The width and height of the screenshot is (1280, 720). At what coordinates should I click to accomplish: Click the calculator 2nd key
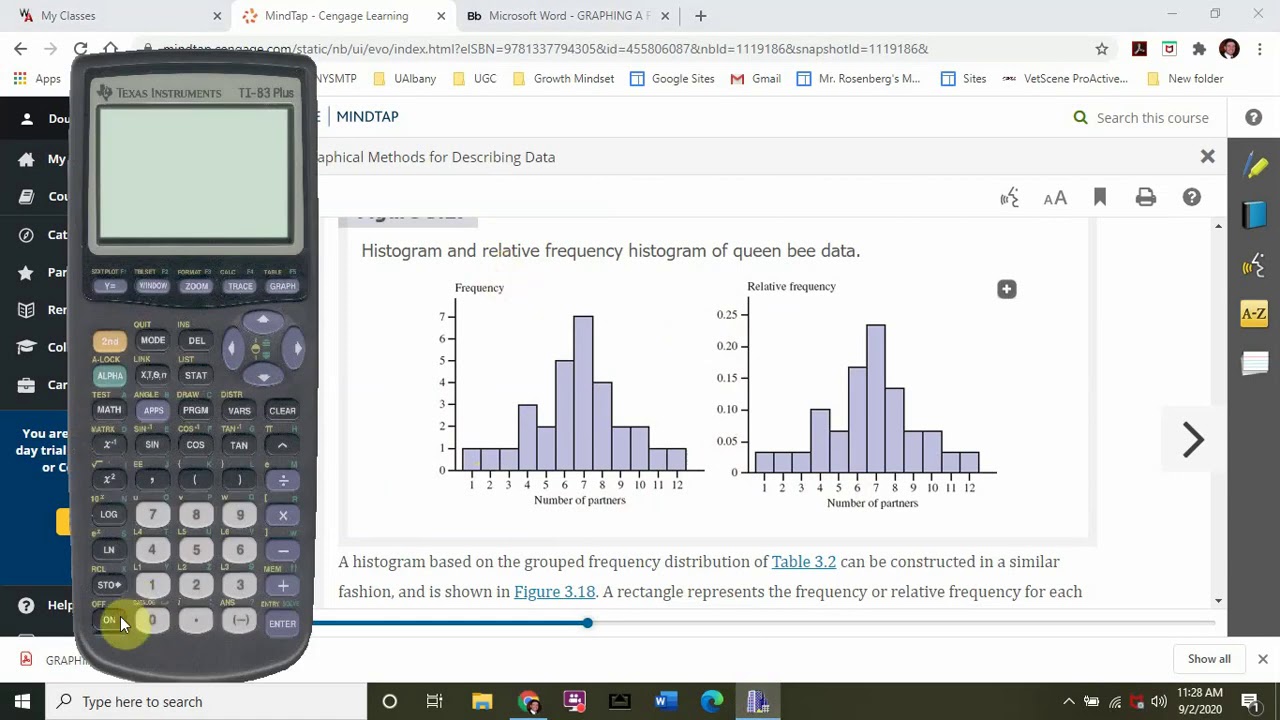(109, 341)
